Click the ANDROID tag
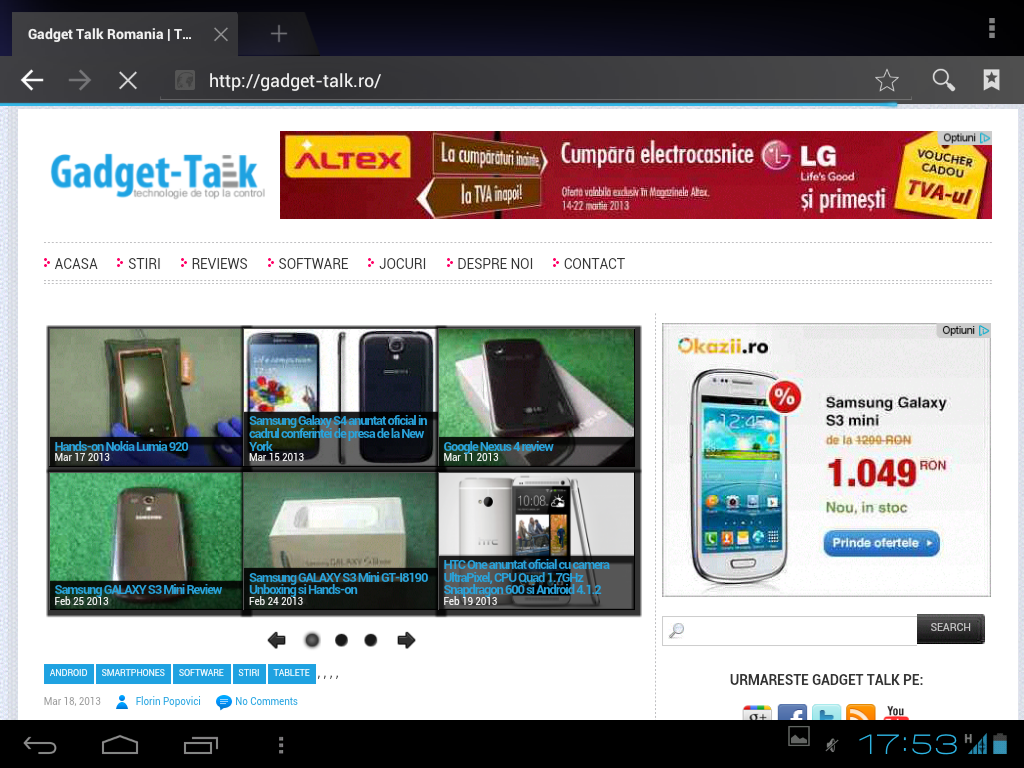Image resolution: width=1024 pixels, height=768 pixels. [x=69, y=673]
